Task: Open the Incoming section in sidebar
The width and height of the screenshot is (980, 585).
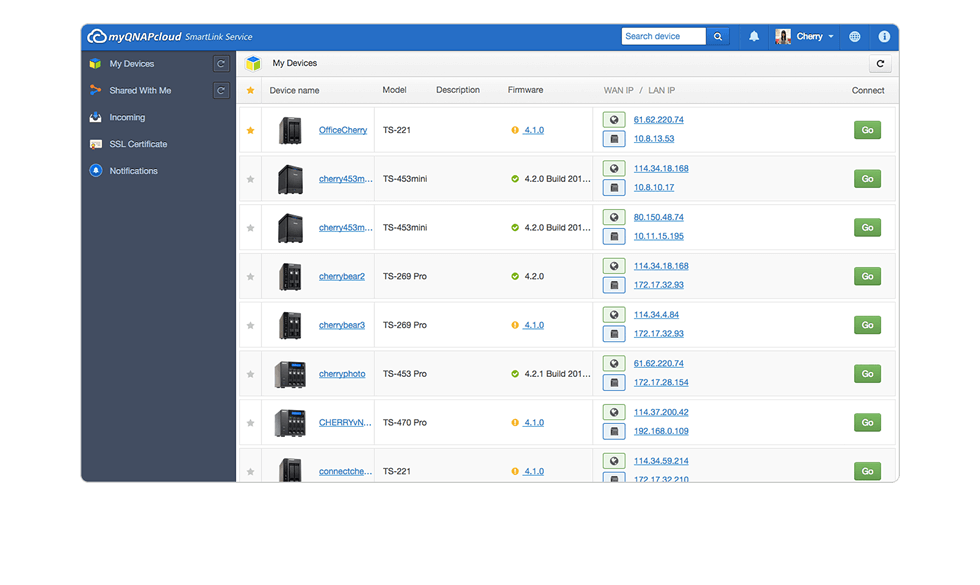Action: pyautogui.click(x=128, y=117)
